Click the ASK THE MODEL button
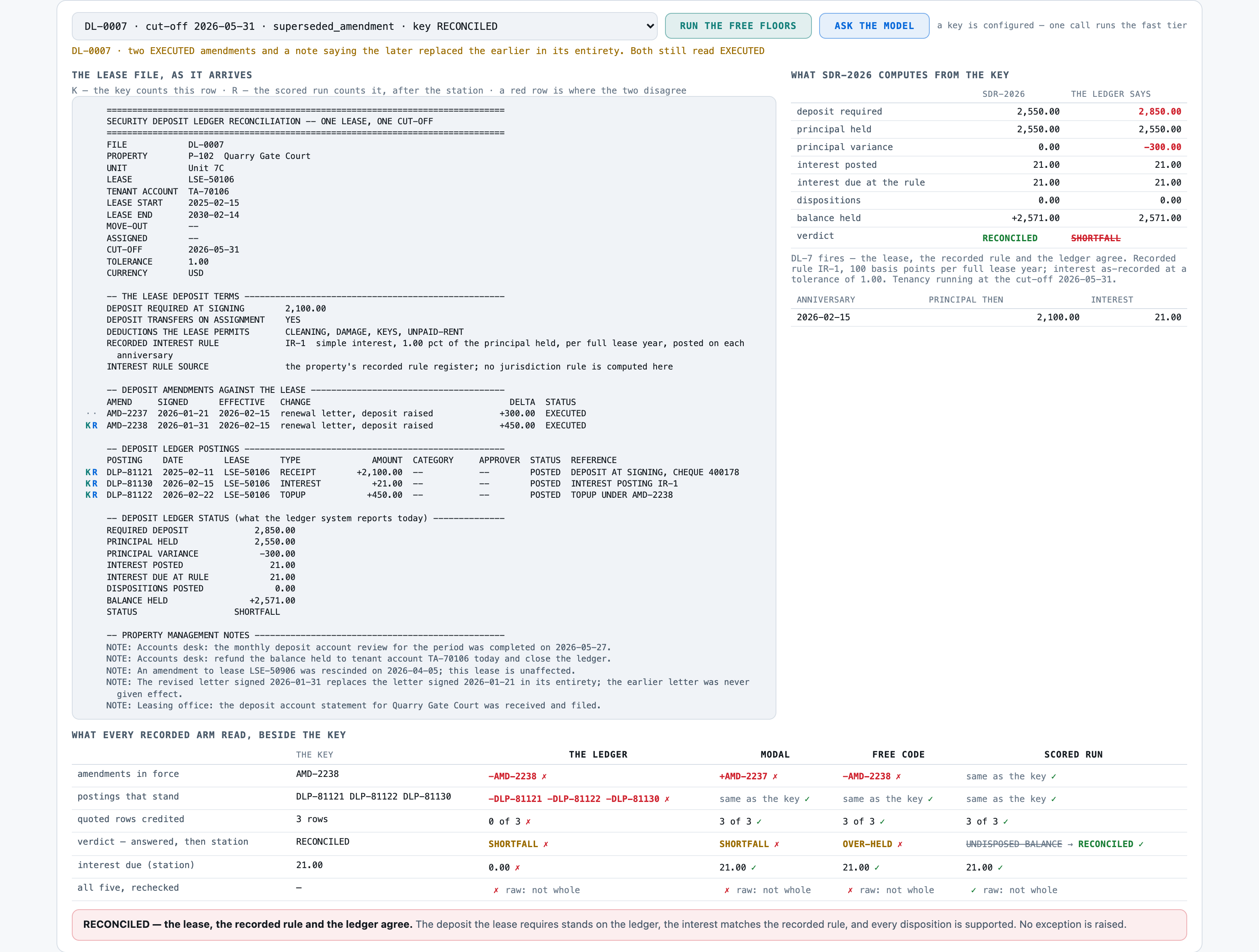The width and height of the screenshot is (1259, 952). click(874, 26)
